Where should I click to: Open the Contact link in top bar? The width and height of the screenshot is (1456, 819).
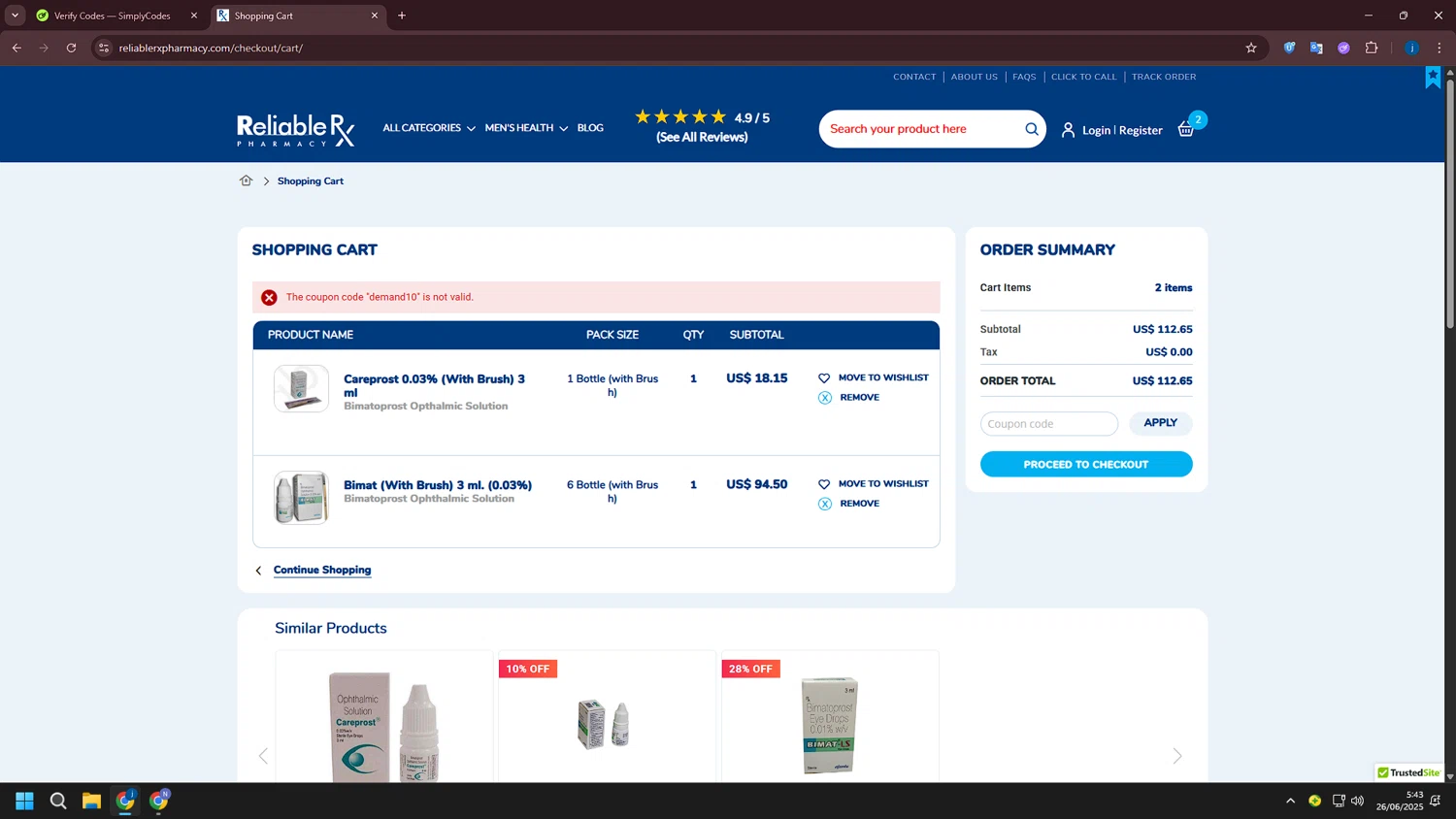[914, 77]
